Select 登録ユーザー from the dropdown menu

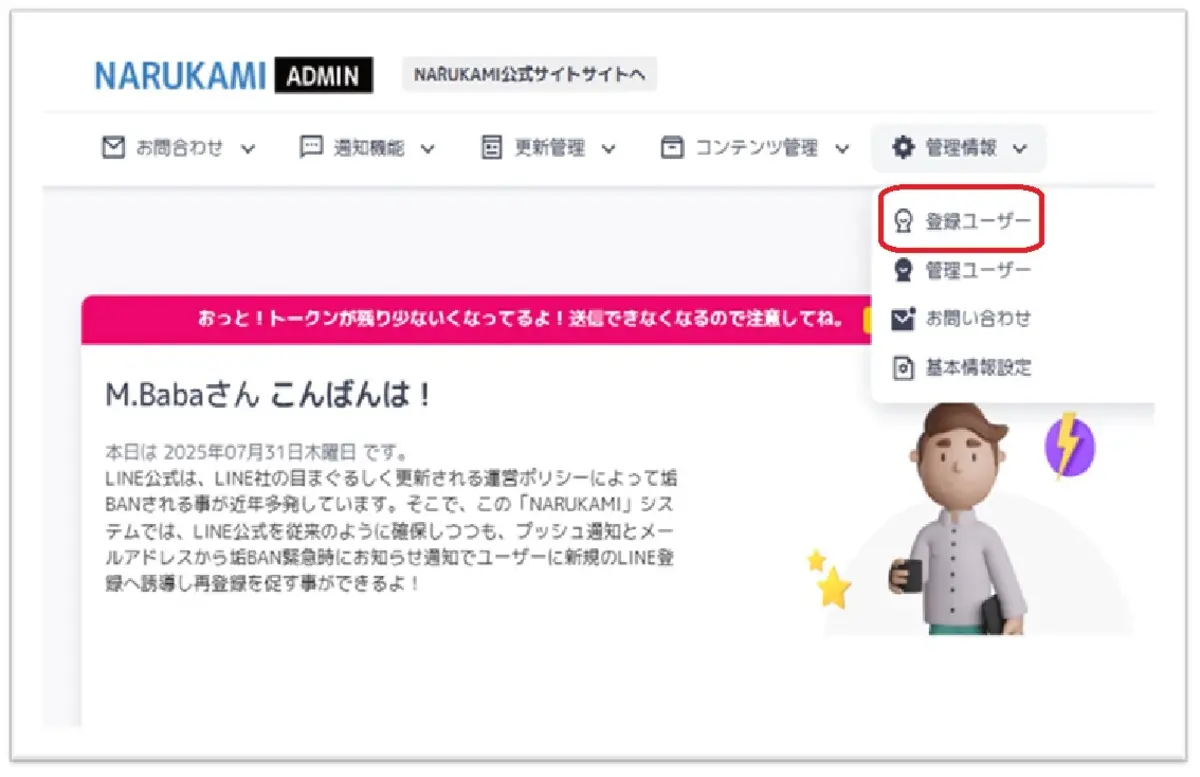[962, 222]
